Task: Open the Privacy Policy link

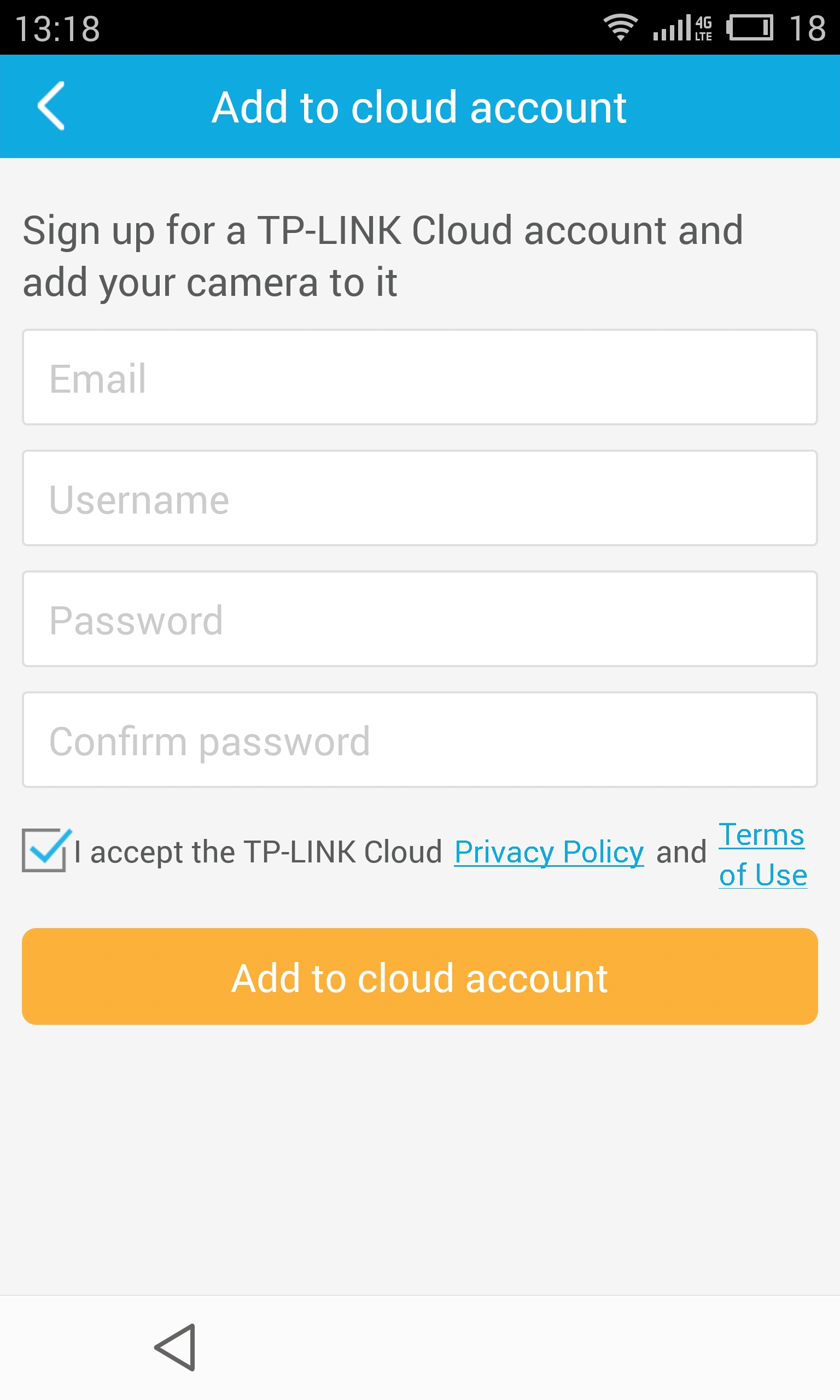Action: tap(549, 852)
